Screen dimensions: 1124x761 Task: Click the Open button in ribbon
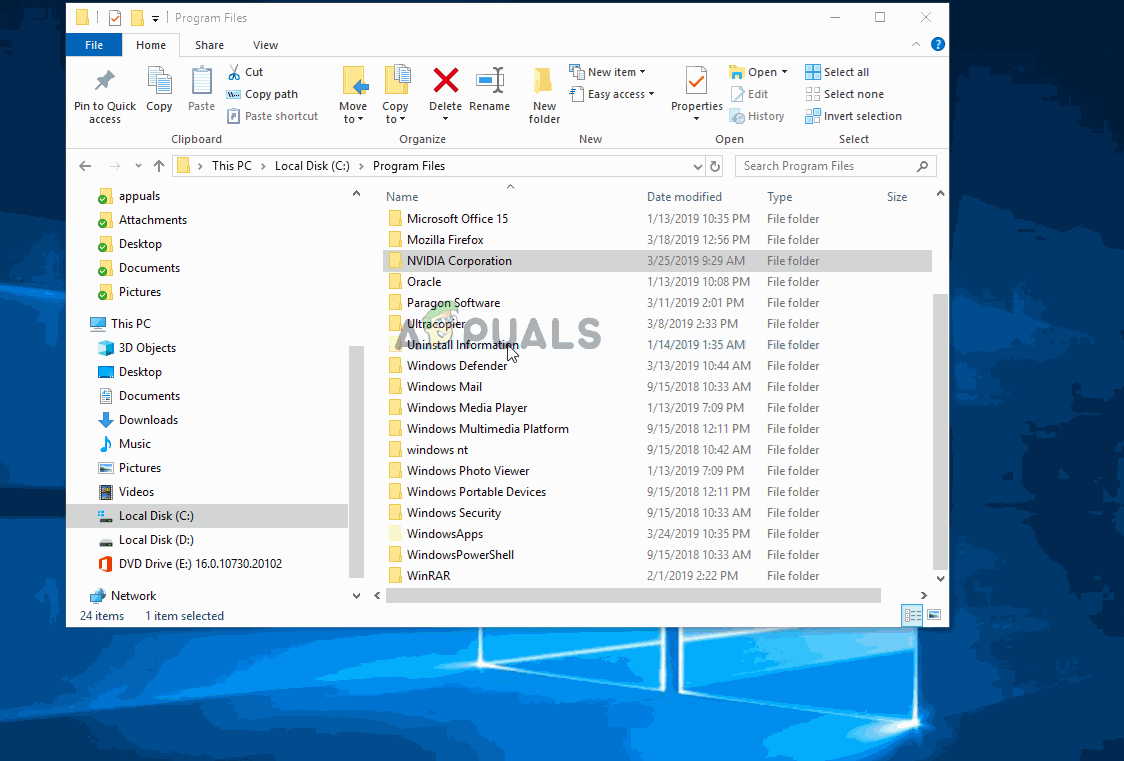tap(758, 72)
